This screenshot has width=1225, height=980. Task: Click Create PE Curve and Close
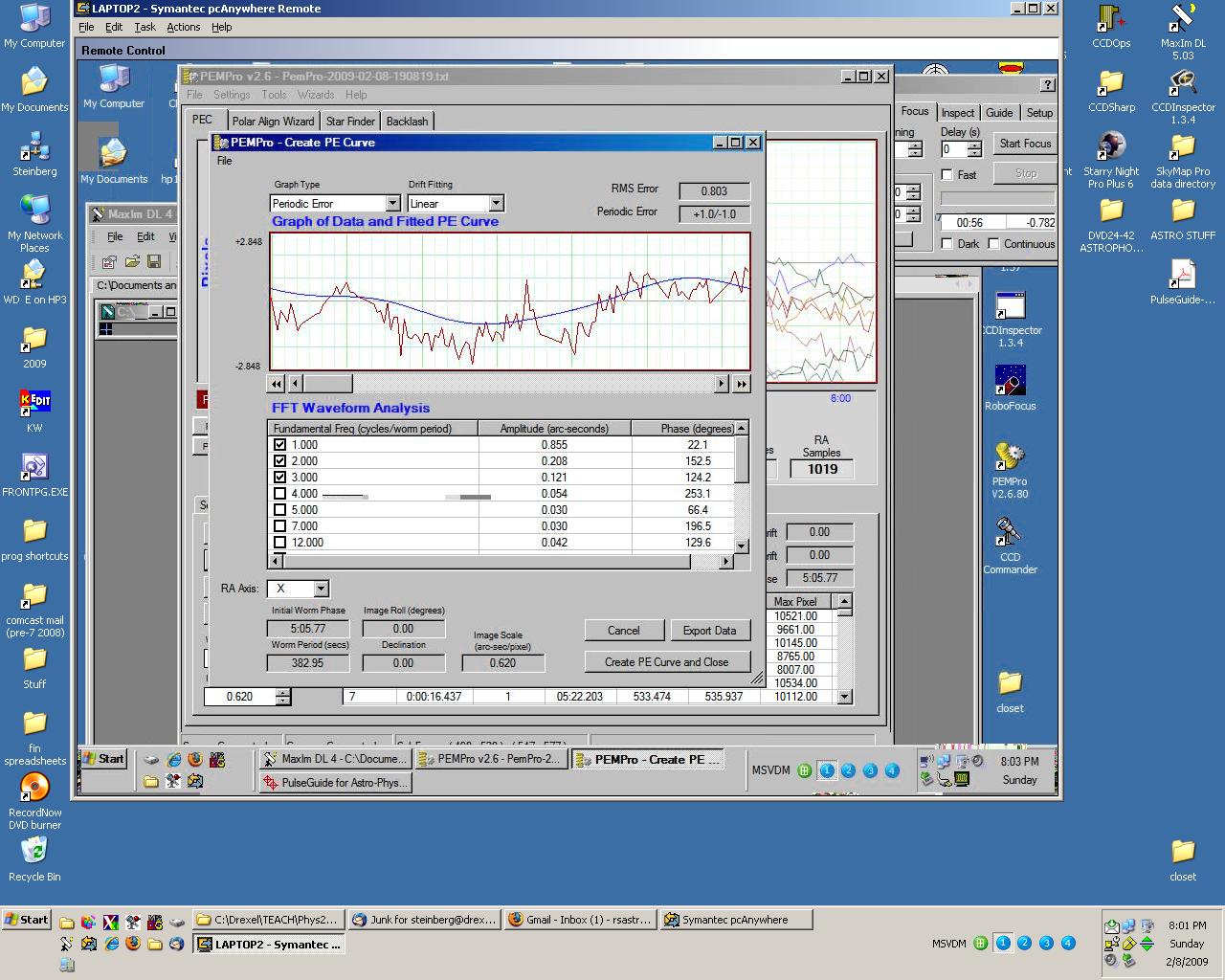click(666, 662)
